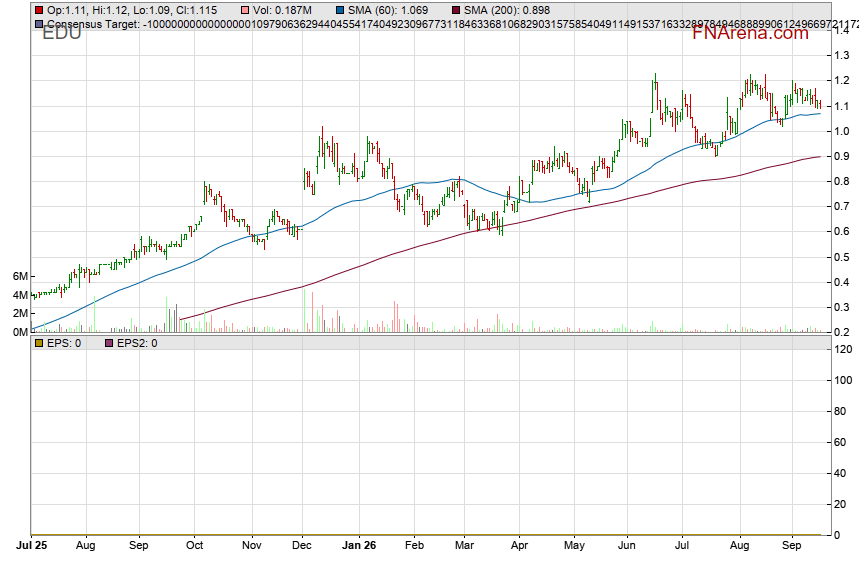Click the Consensus Target legend square
Viewport: 859px width, 566px height.
(39, 24)
